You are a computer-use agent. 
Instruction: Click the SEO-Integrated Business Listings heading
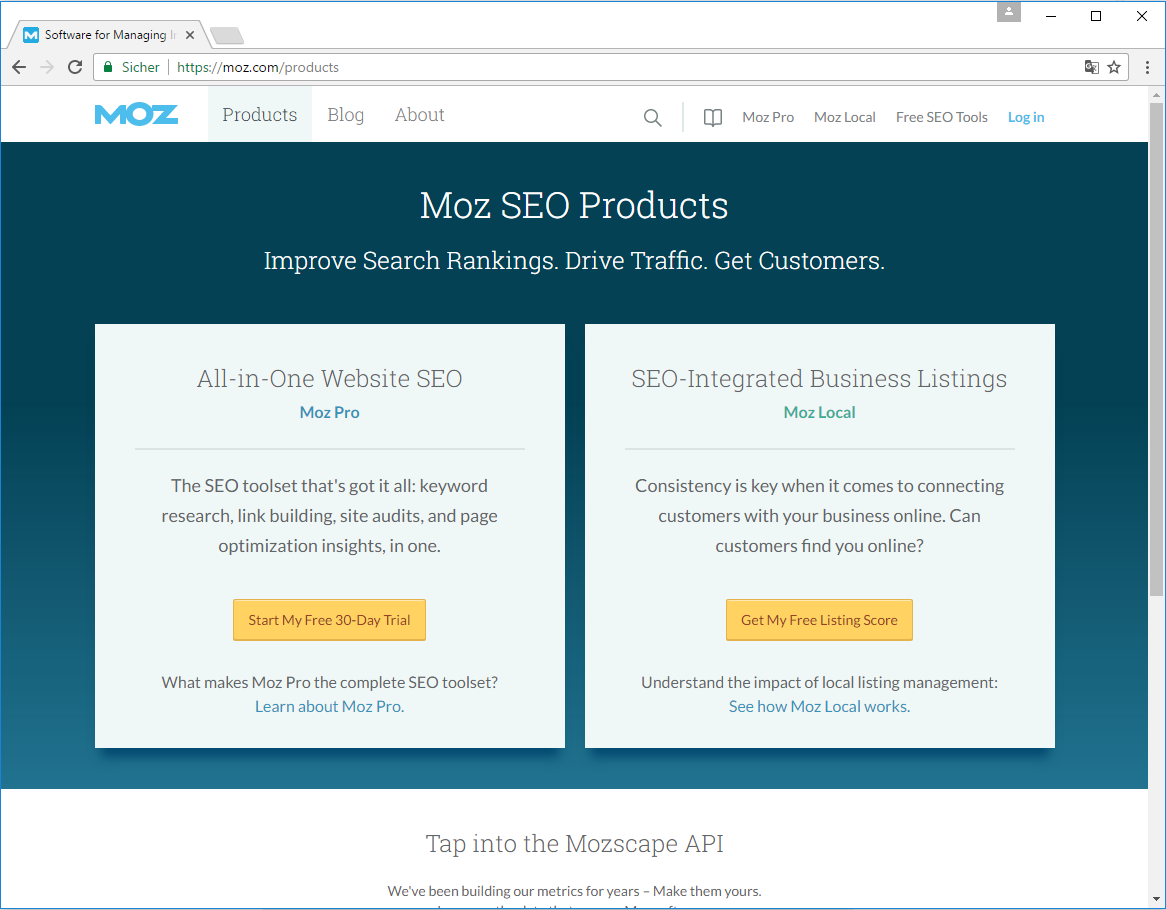pyautogui.click(x=819, y=378)
